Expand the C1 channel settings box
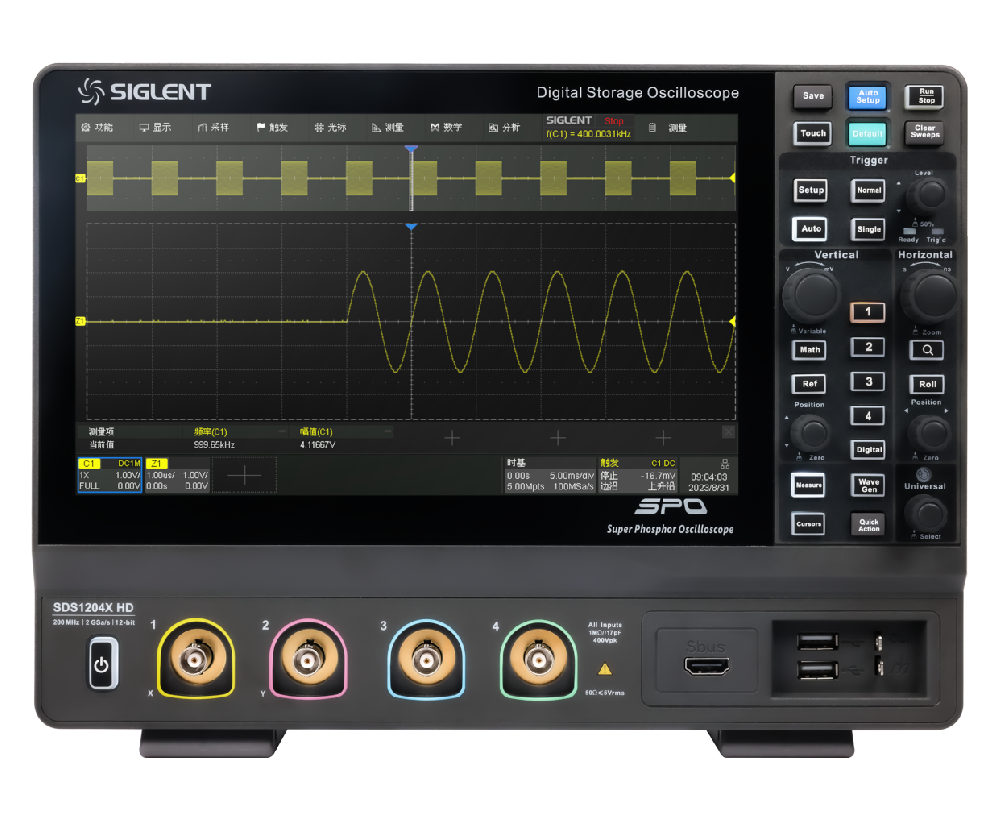The image size is (999, 822). click(x=109, y=475)
